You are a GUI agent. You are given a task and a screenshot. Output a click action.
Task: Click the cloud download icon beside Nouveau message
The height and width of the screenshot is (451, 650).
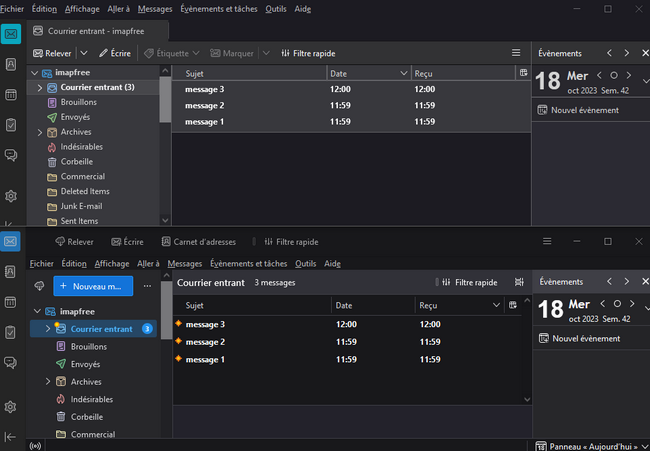[39, 286]
